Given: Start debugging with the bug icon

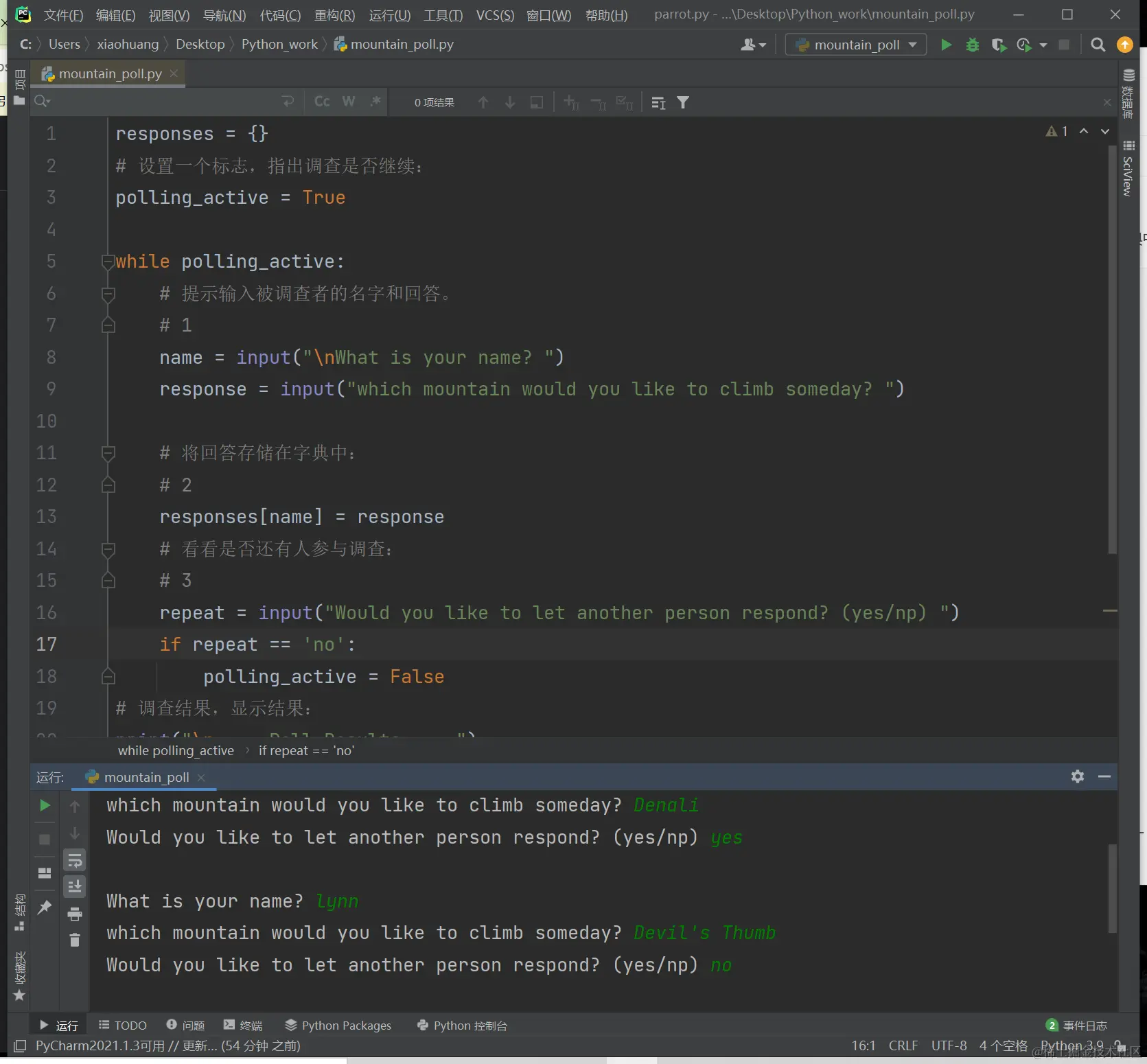Looking at the screenshot, I should [973, 45].
